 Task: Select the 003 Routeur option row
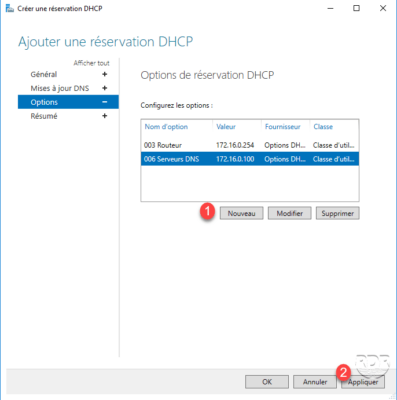250,145
